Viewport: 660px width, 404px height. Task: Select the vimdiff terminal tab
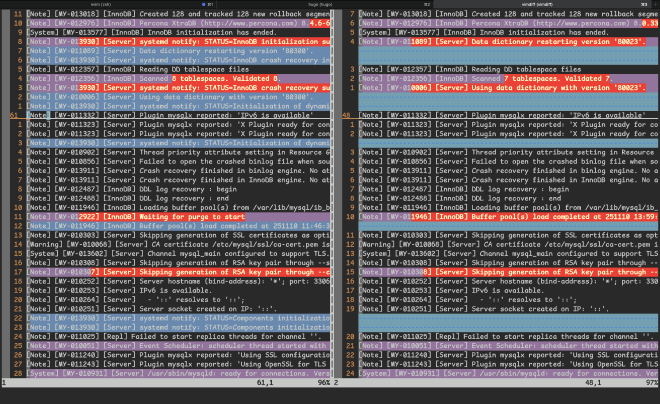point(540,4)
